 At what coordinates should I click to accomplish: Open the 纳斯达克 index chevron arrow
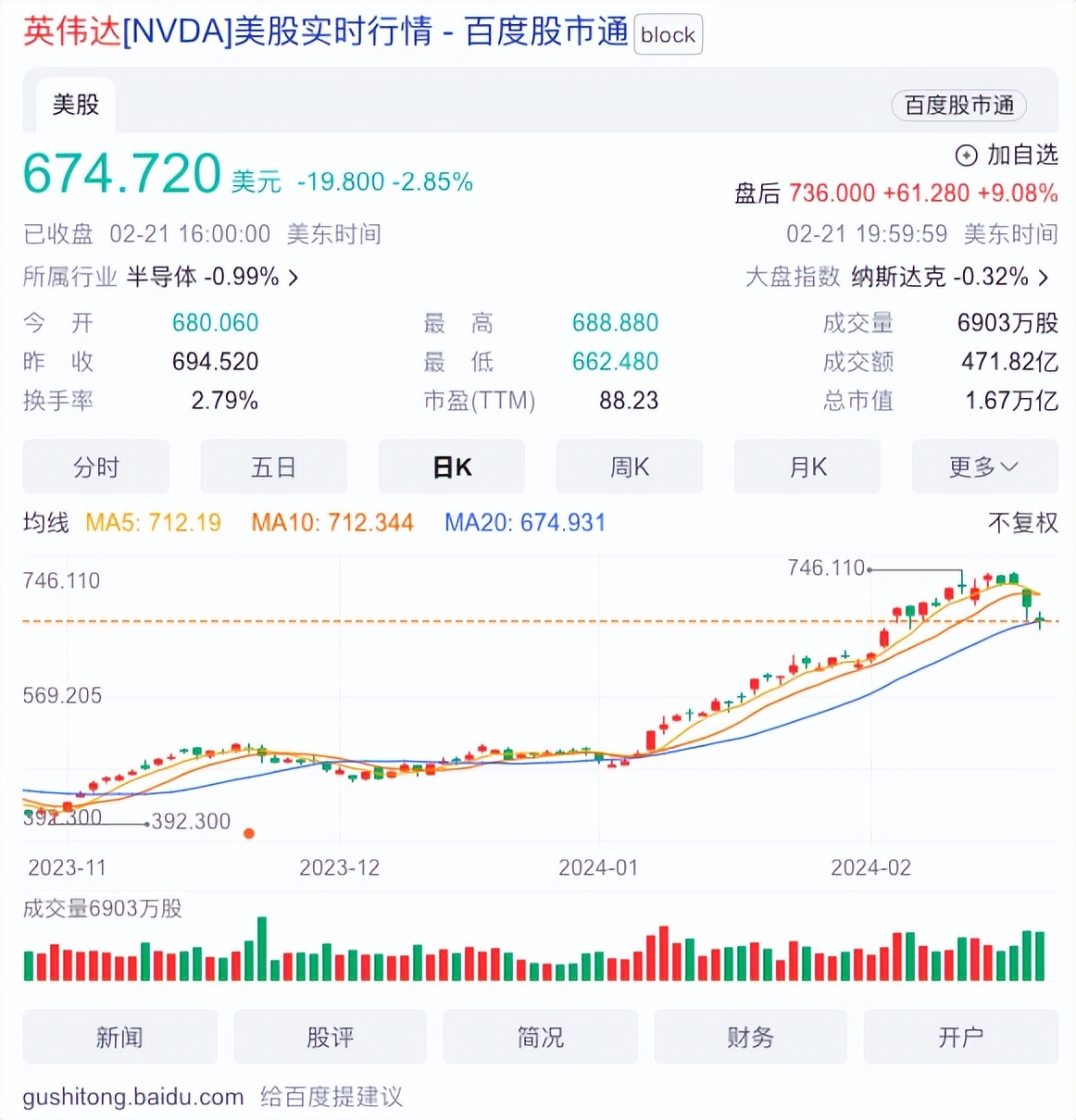tap(1044, 278)
